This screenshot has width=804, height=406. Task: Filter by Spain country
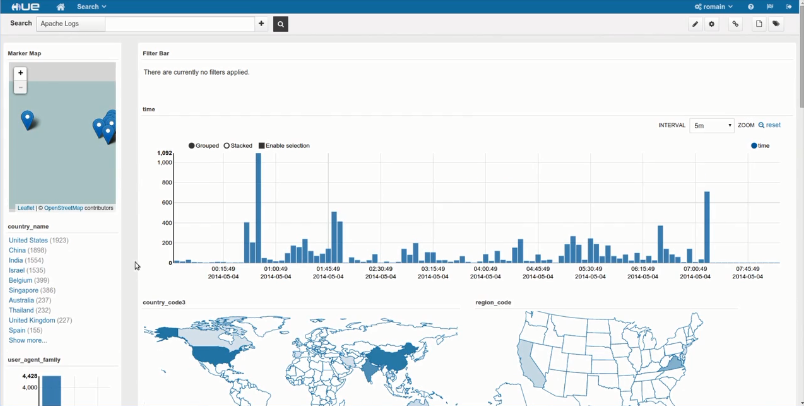tap(17, 331)
